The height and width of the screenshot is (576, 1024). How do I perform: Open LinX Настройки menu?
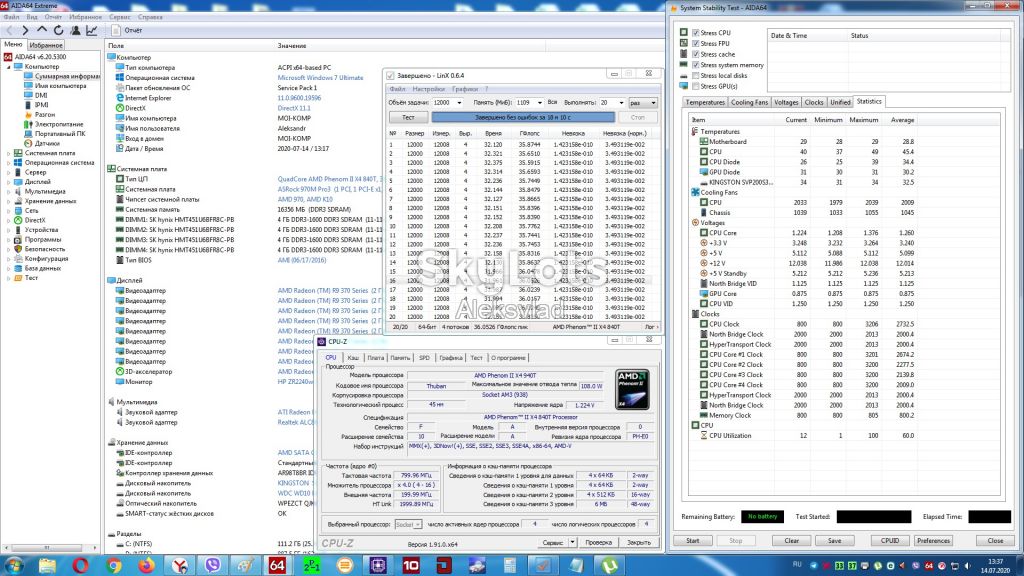(428, 89)
